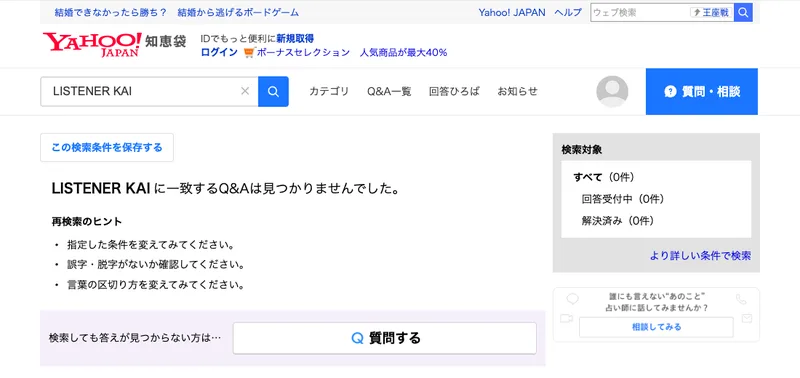The height and width of the screenshot is (378, 800).
Task: Click the 検索対象 panel heading
Action: (x=582, y=149)
